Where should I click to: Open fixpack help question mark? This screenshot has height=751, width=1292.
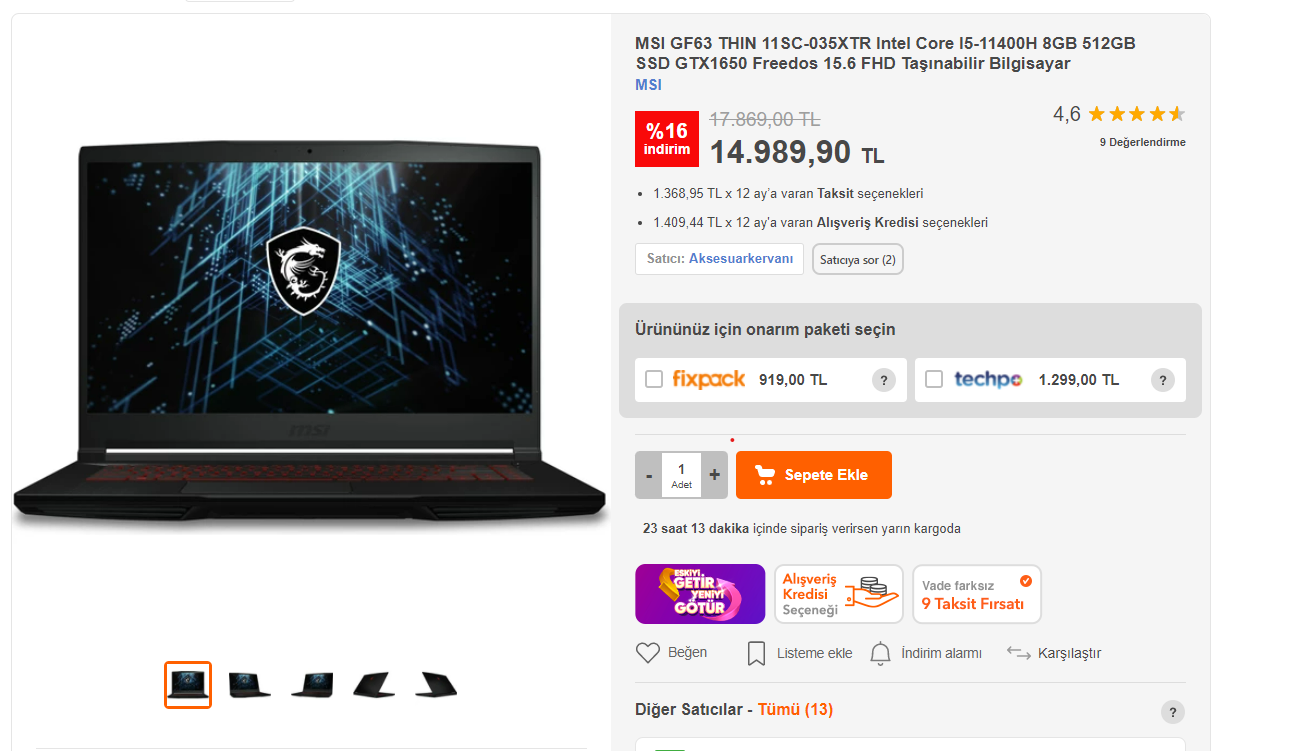point(883,380)
